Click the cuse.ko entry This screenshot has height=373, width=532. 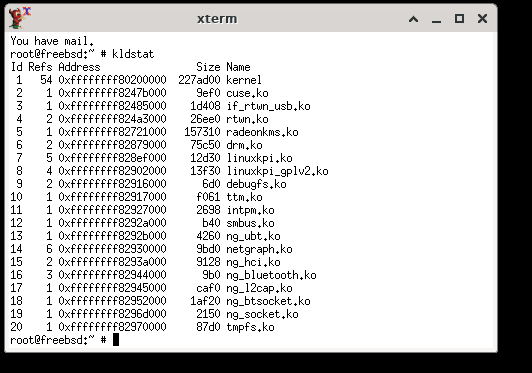coord(247,93)
